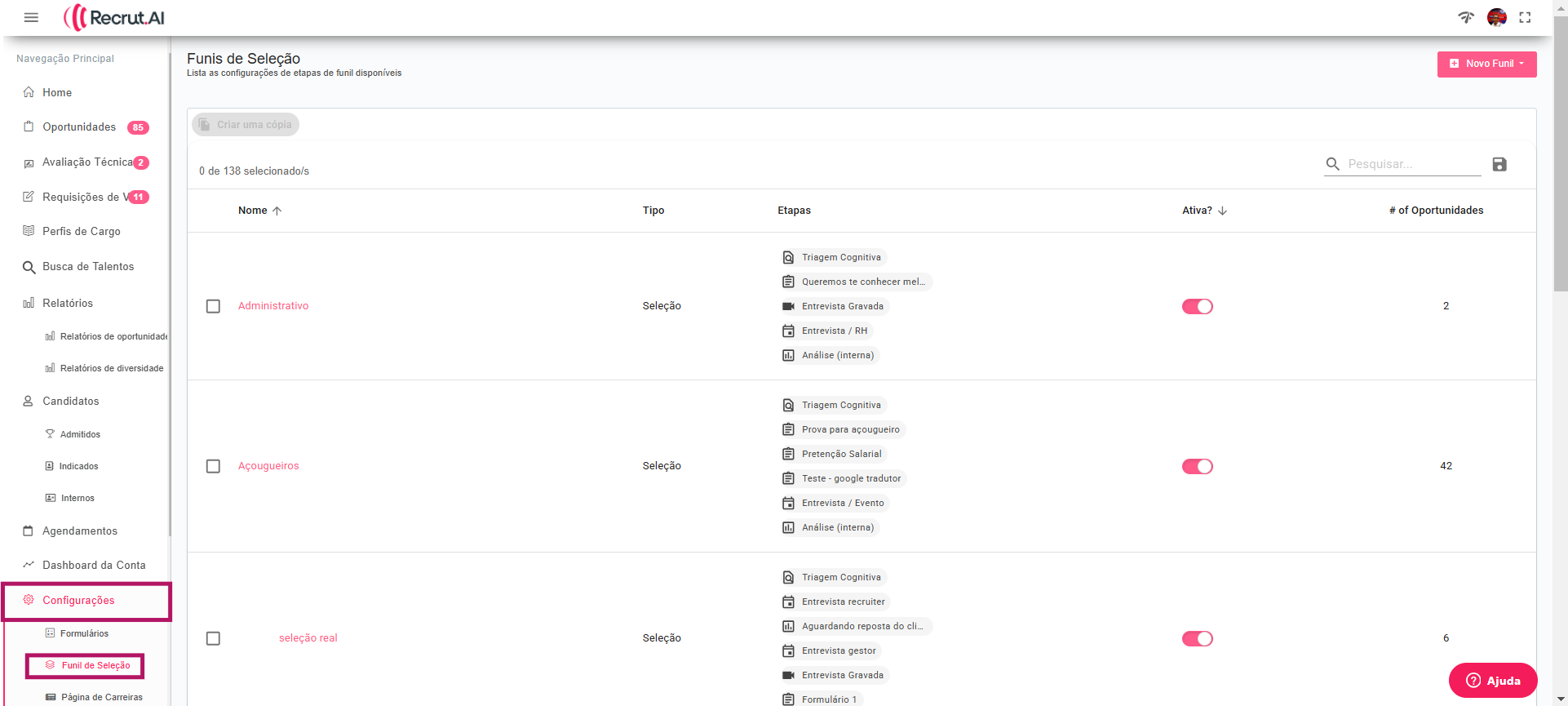
Task: Click the connection status icon
Action: (x=1466, y=17)
